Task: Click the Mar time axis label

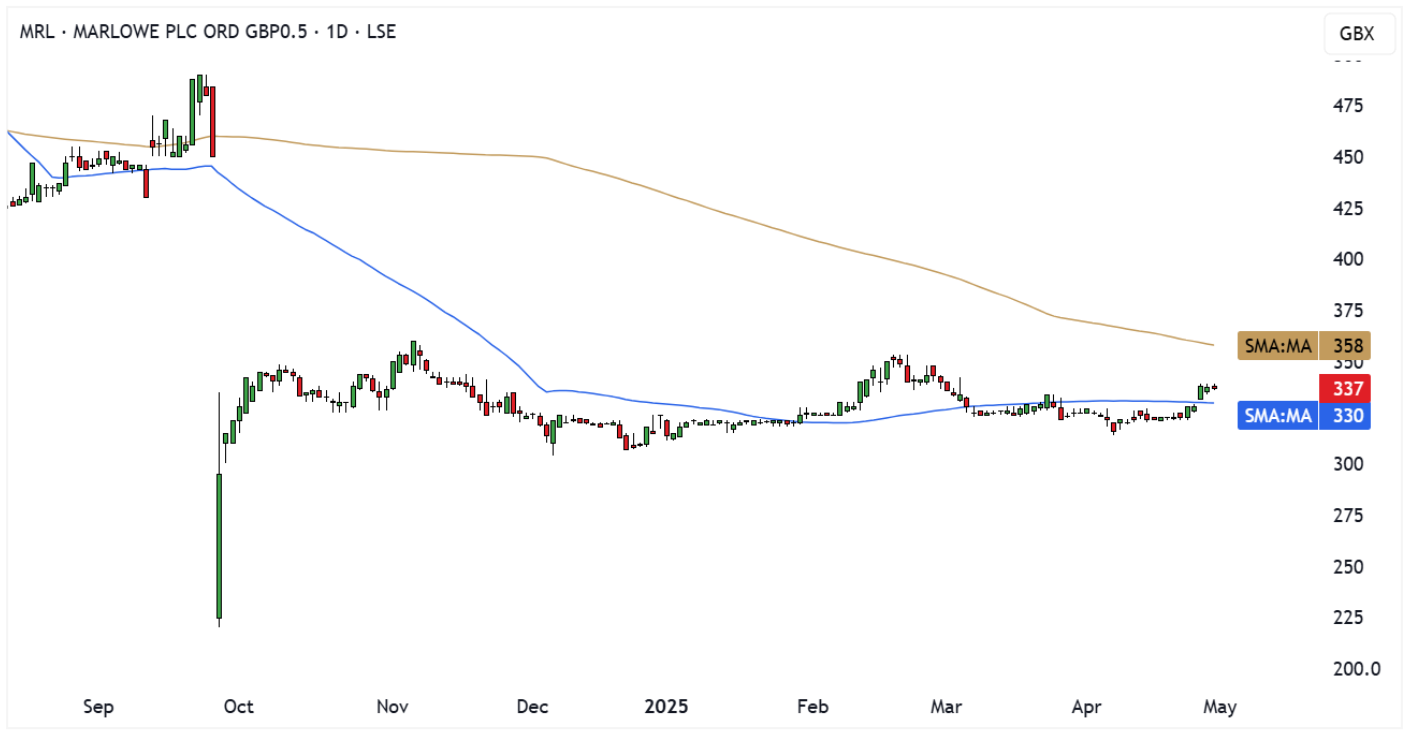Action: pyautogui.click(x=946, y=707)
